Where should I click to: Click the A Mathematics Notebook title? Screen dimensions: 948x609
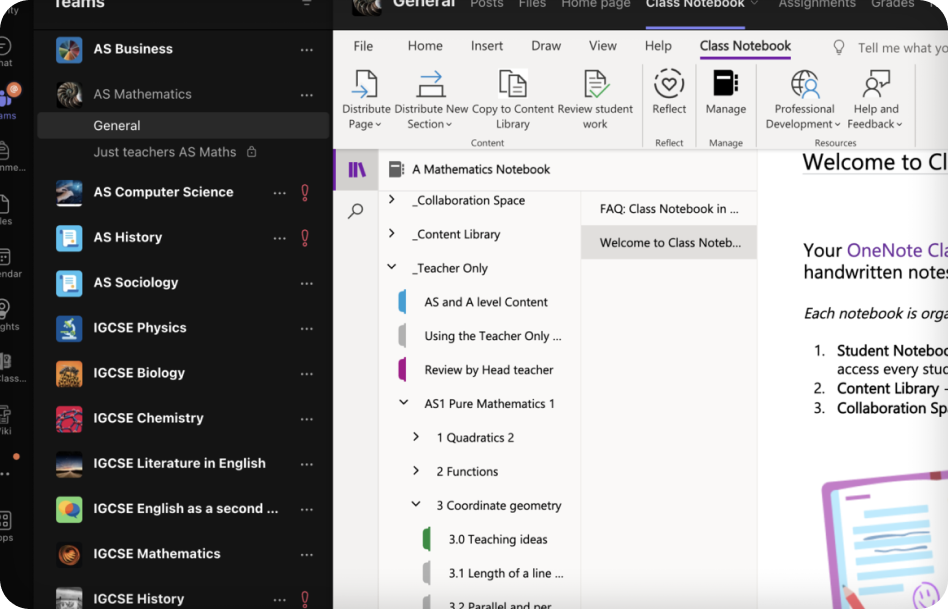pos(481,170)
